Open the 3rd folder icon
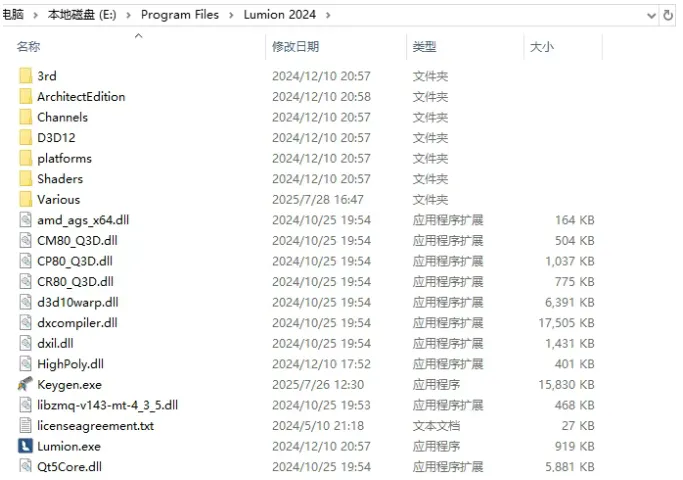Image resolution: width=683 pixels, height=480 pixels. pyautogui.click(x=26, y=76)
